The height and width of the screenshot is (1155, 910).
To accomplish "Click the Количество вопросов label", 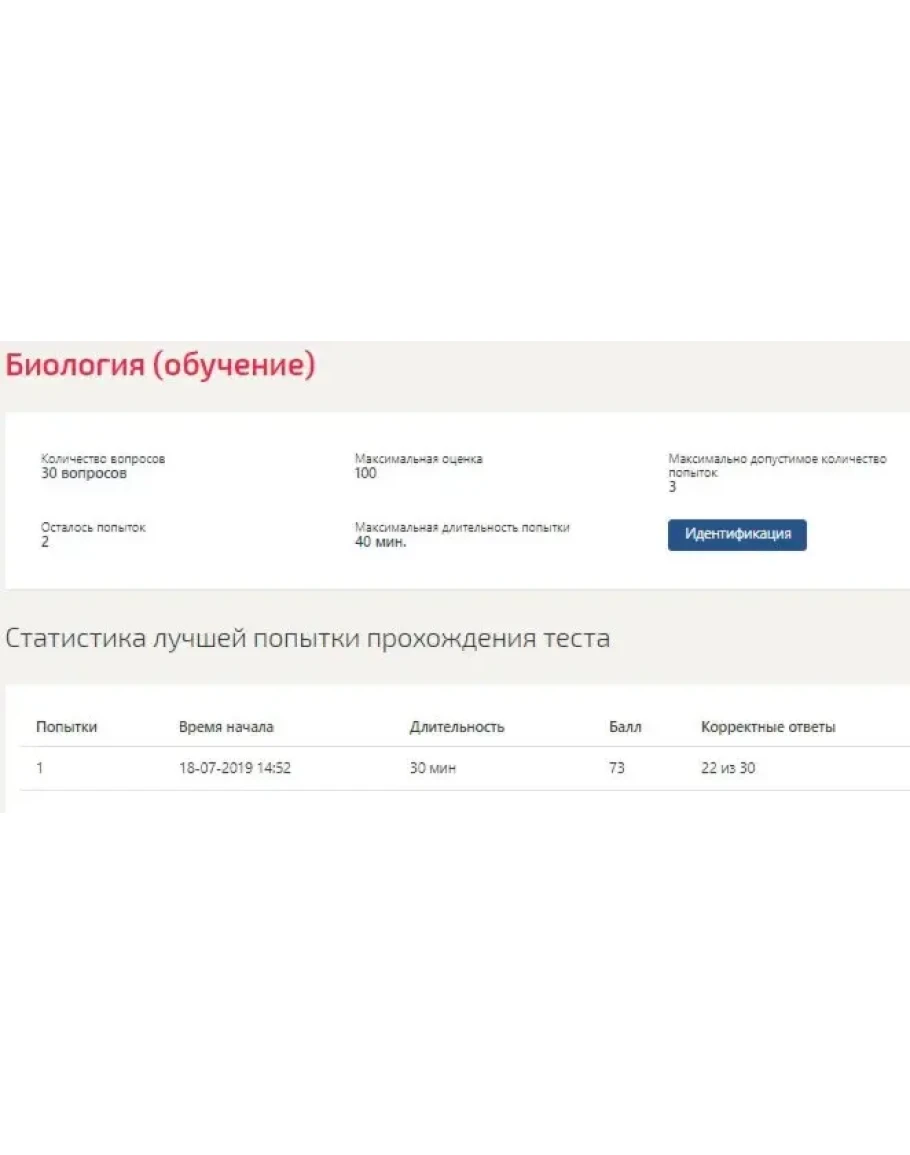I will point(103,459).
